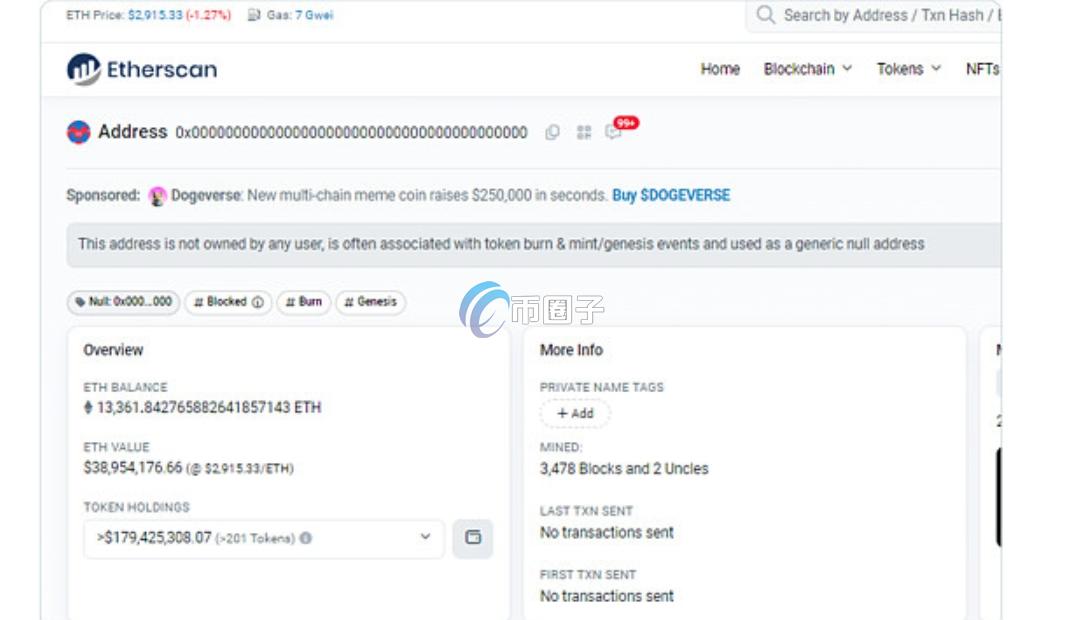Open the Blockchain dropdown menu

807,69
